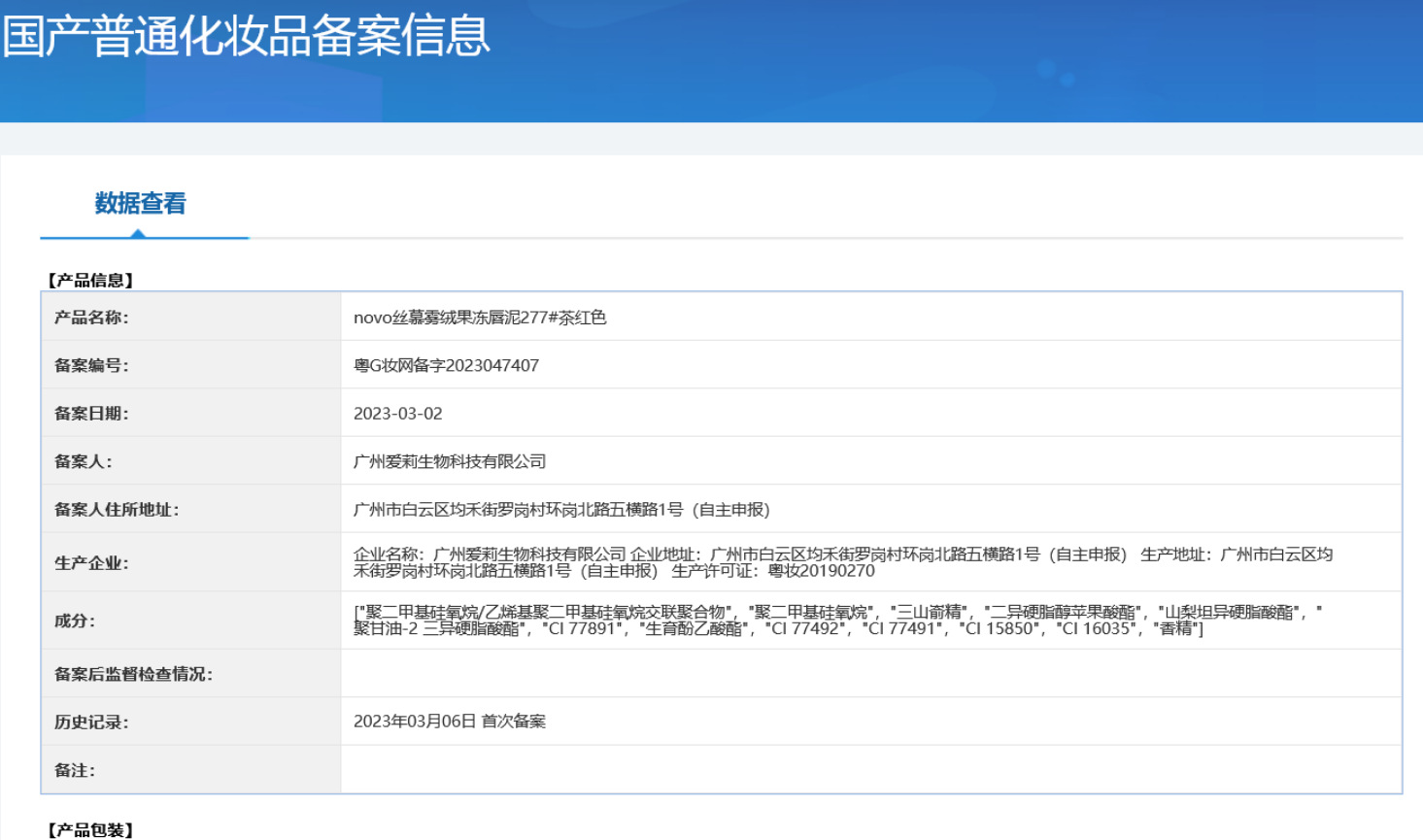
Task: Click the 备案人住所地址 label cell
Action: (190, 509)
